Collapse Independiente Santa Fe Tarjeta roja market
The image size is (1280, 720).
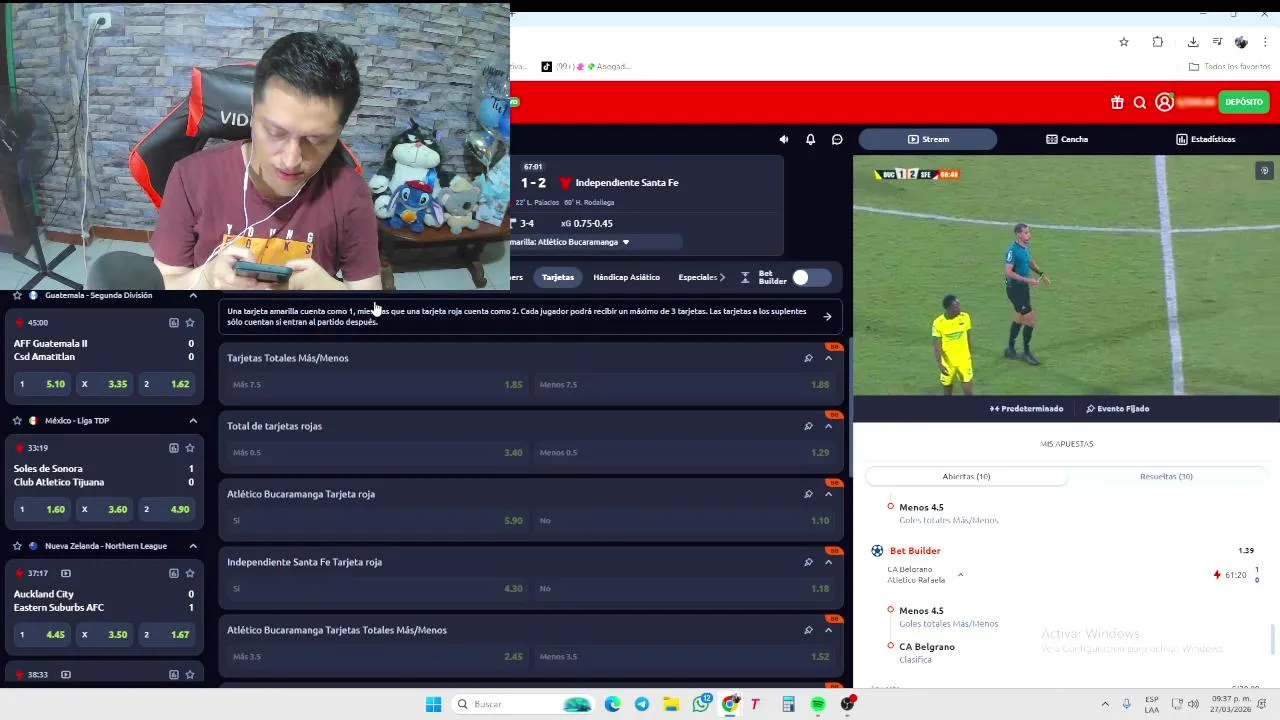pos(828,562)
